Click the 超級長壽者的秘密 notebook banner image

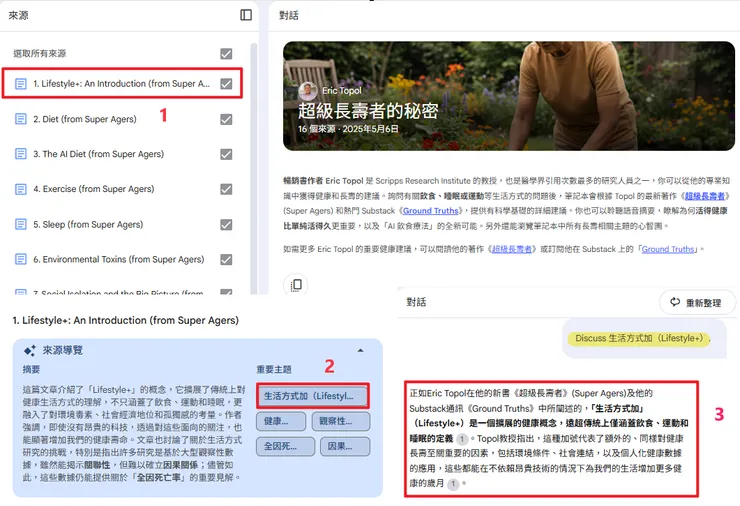pyautogui.click(x=509, y=96)
